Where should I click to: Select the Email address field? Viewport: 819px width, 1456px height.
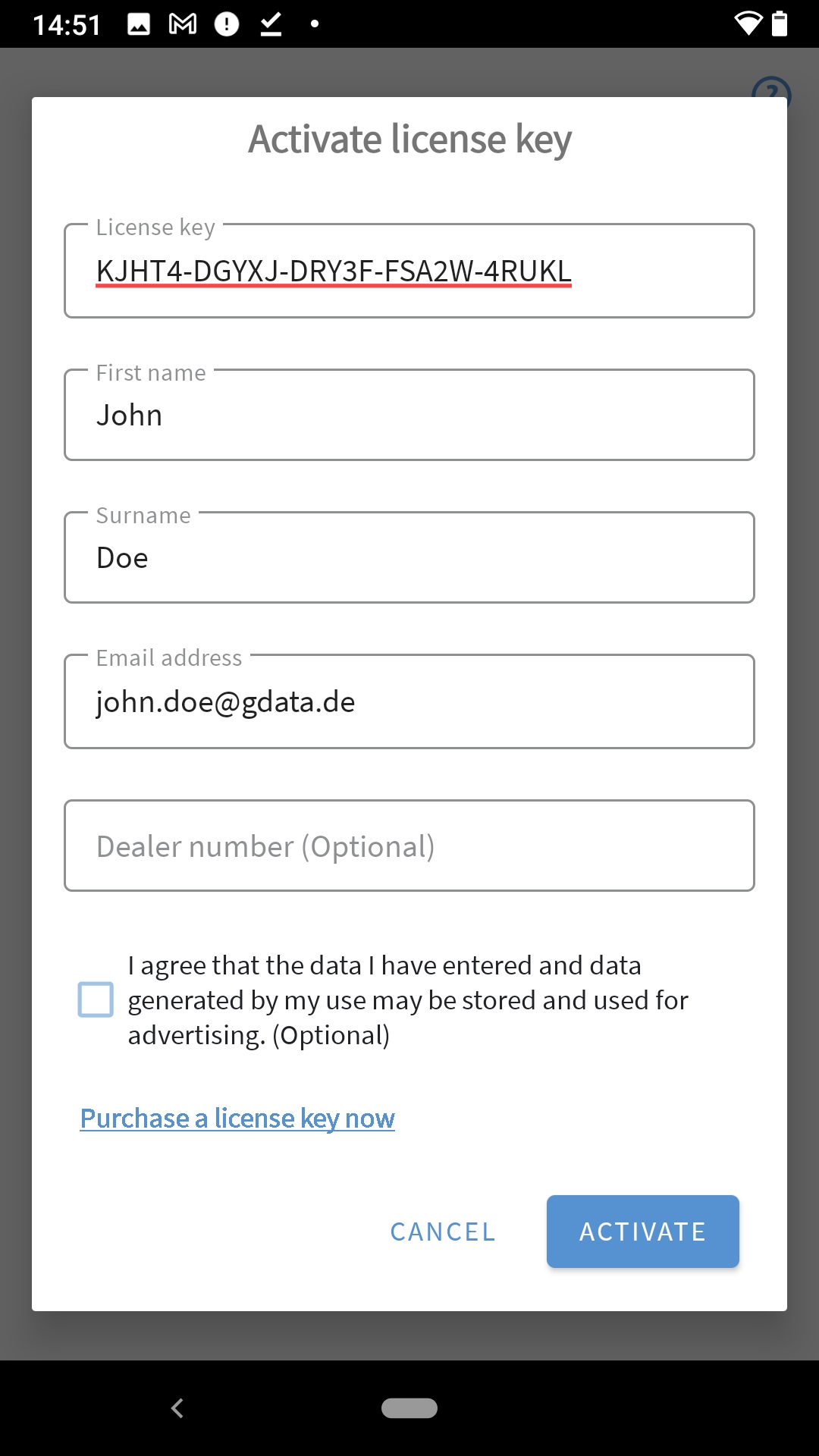point(409,701)
